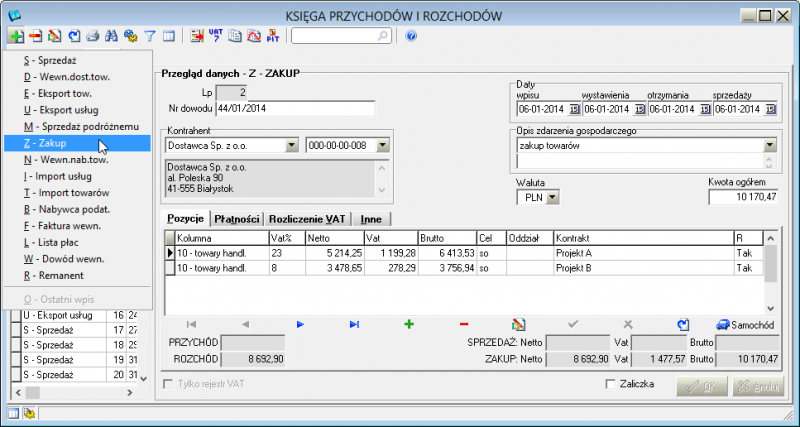Click positions table scrollbar down arrow
The width and height of the screenshot is (800, 427).
[770, 309]
